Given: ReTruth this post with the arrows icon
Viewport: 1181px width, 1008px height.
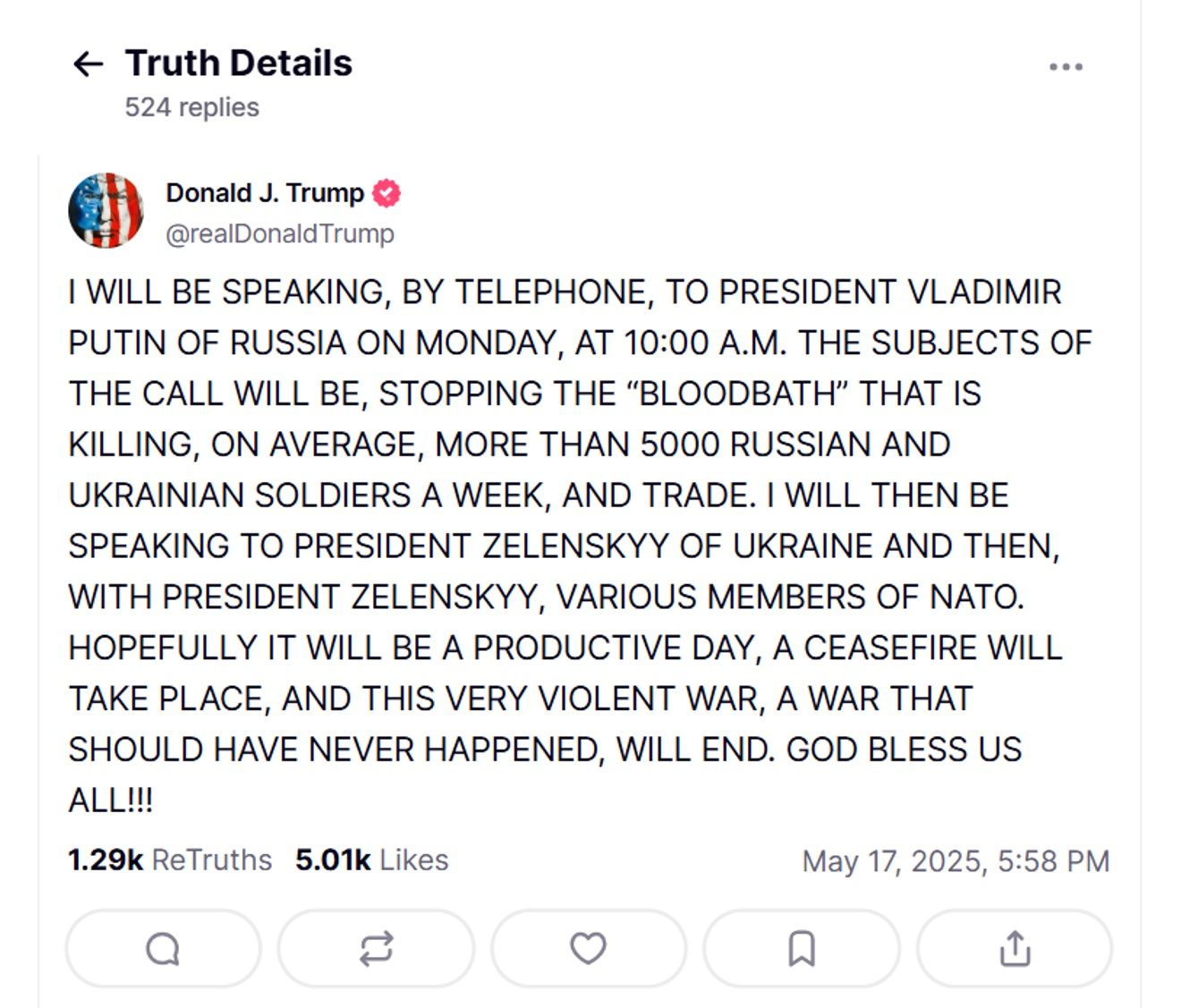Looking at the screenshot, I should [x=376, y=948].
